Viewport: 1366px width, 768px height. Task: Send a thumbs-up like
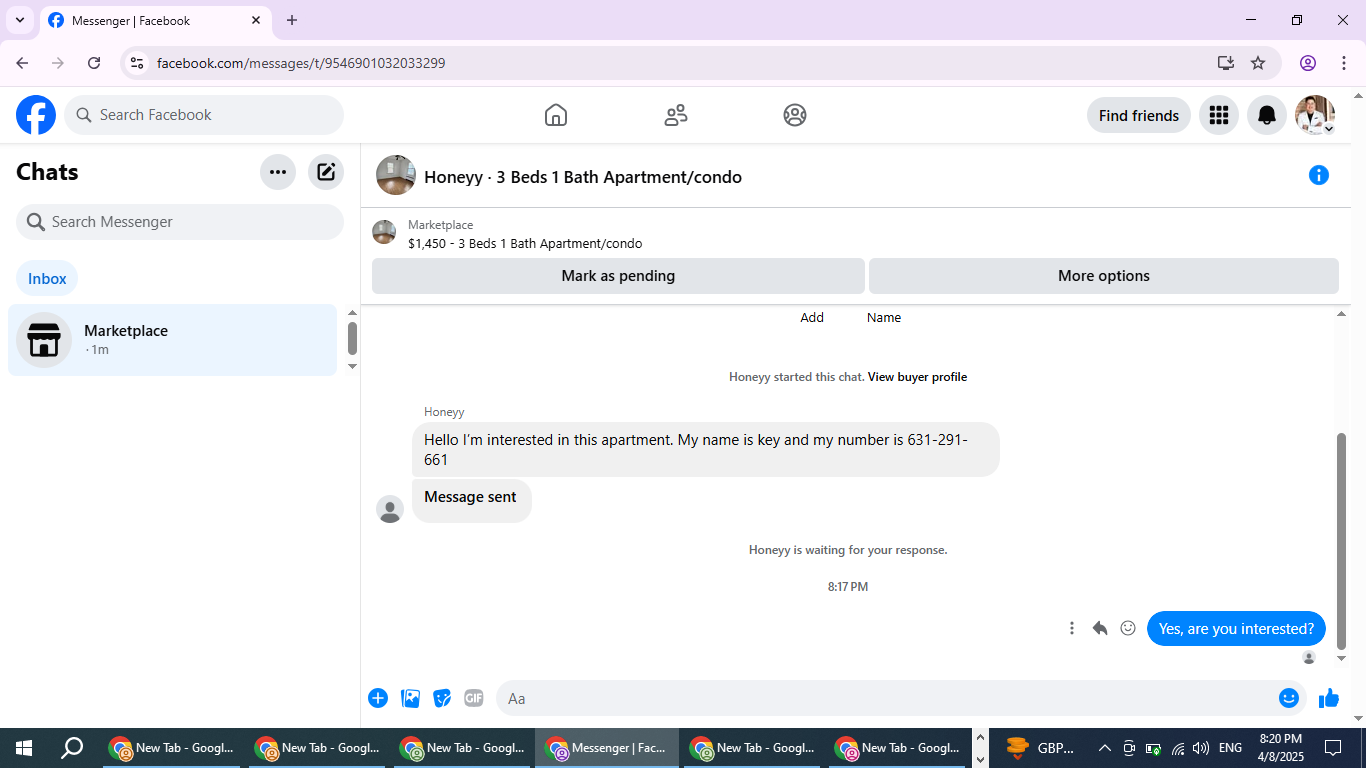(x=1329, y=698)
